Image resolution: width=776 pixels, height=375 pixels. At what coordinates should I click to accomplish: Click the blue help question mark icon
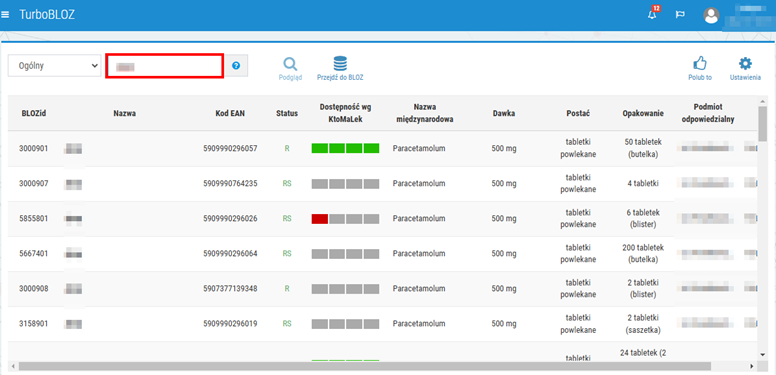(x=236, y=65)
